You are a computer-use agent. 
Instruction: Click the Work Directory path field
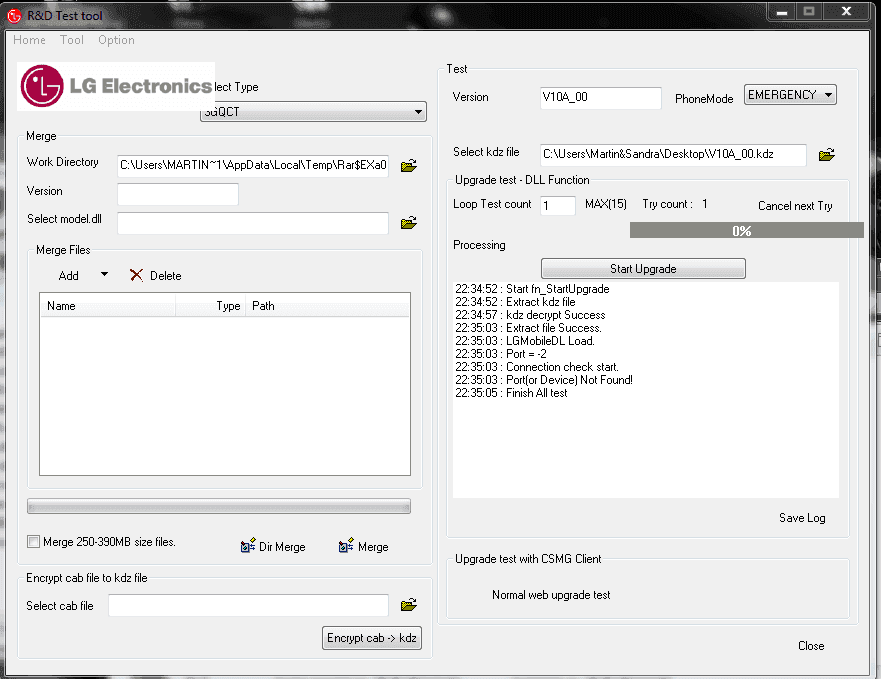[x=253, y=165]
